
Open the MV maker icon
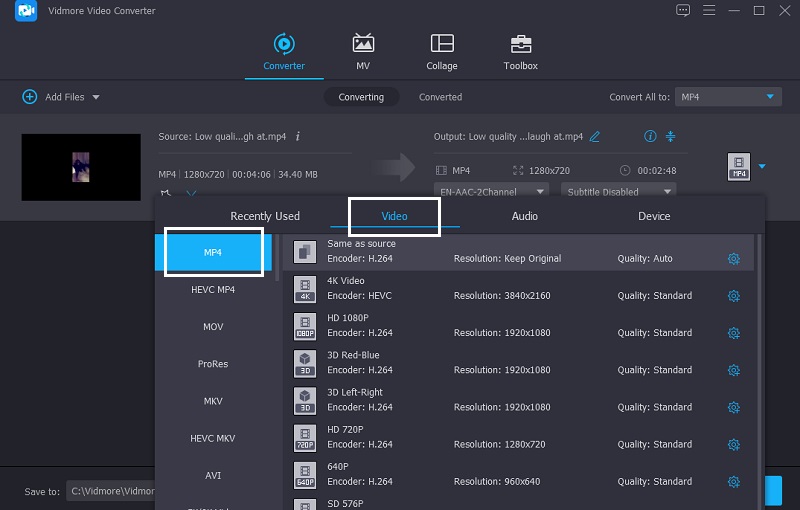click(x=363, y=52)
